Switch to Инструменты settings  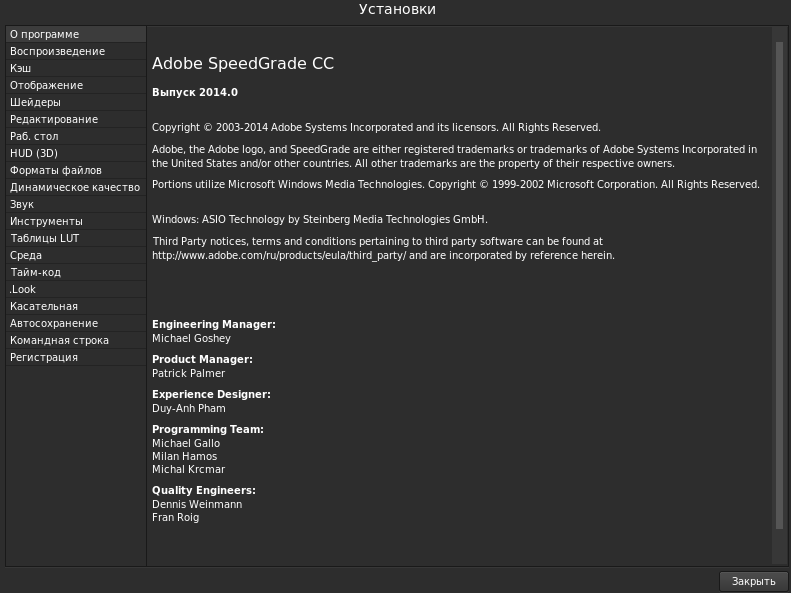(x=46, y=221)
